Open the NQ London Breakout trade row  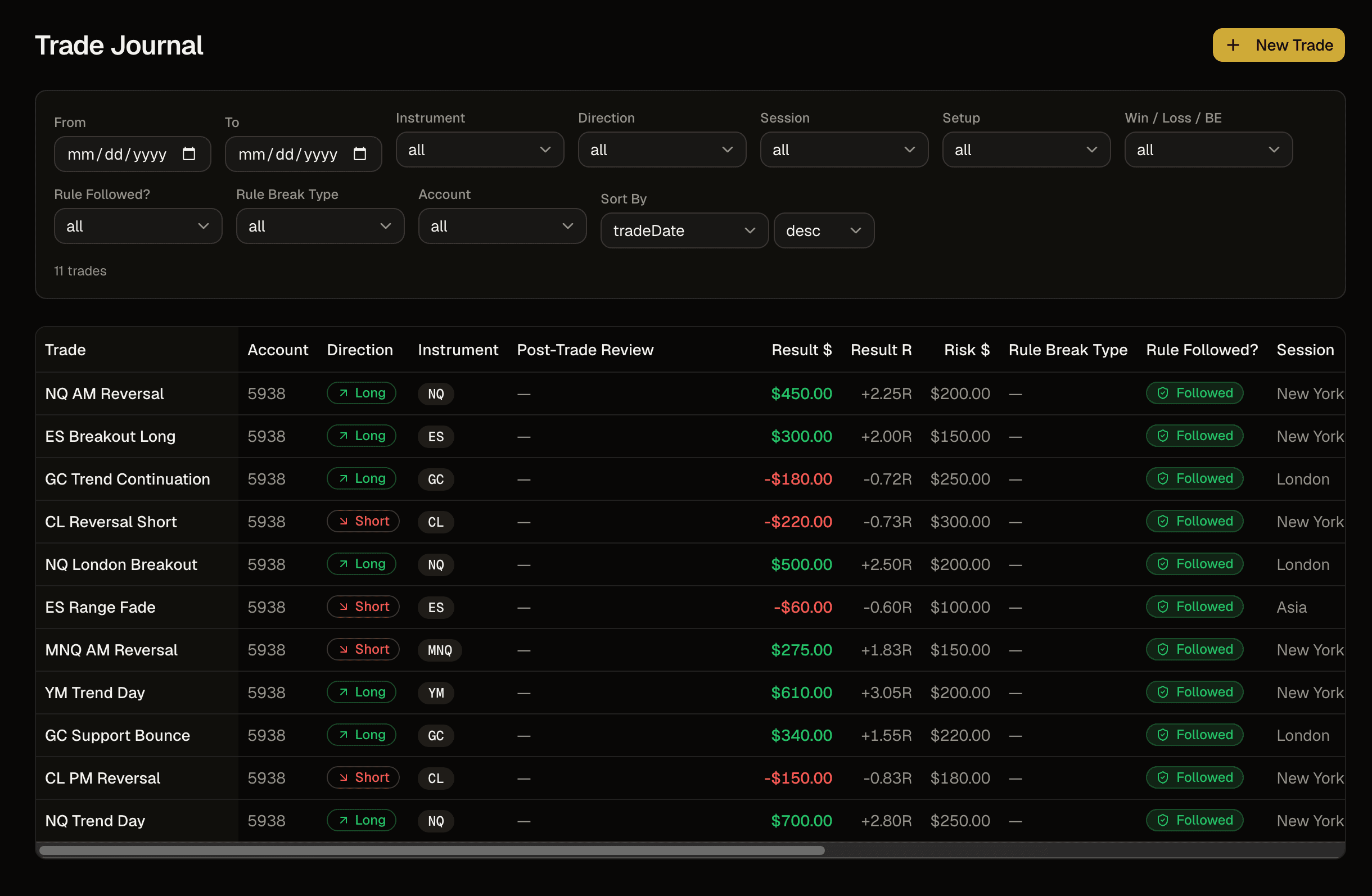pyautogui.click(x=690, y=564)
